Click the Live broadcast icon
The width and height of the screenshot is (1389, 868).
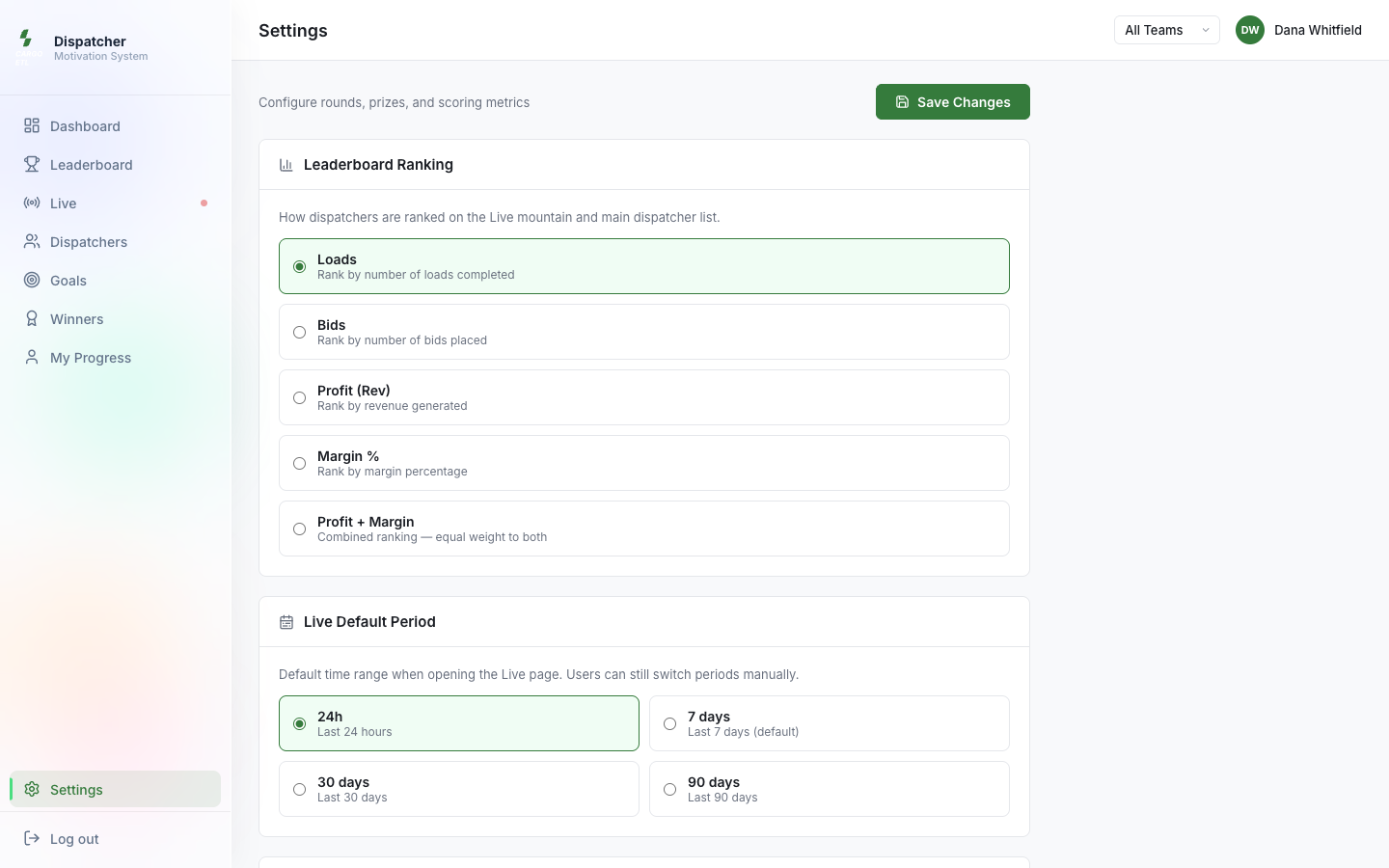point(32,203)
